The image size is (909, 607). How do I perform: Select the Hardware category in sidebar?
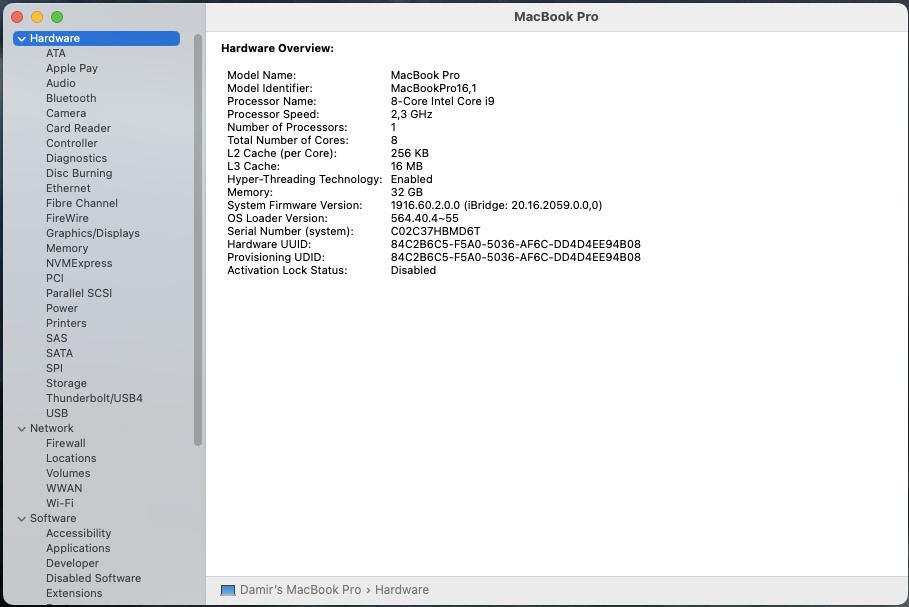pyautogui.click(x=96, y=38)
